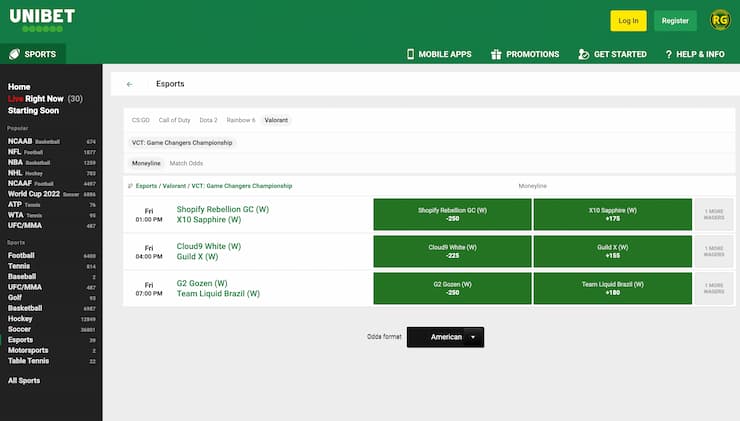Select NFL Football in Popular list
This screenshot has width=740, height=421.
pos(51,152)
